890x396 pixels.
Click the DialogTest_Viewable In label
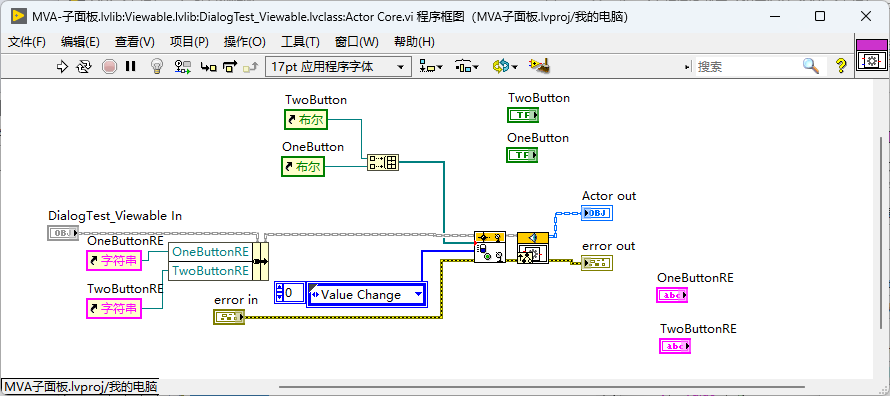pyautogui.click(x=115, y=216)
